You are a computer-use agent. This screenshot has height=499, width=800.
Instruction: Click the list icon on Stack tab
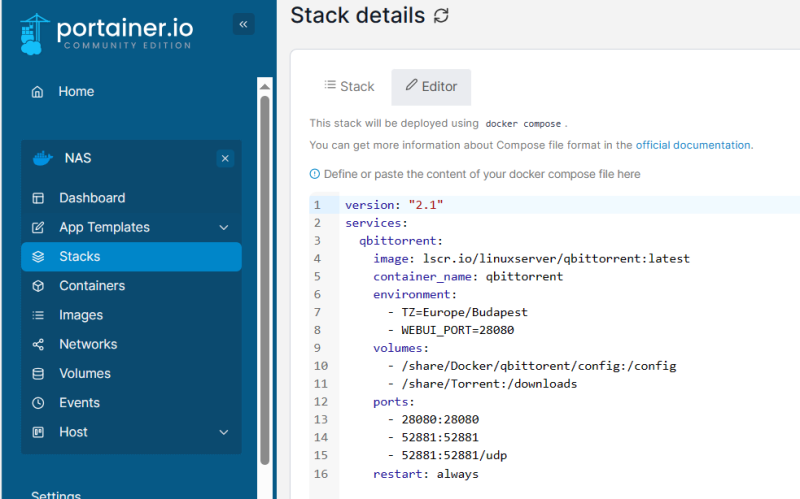point(330,85)
